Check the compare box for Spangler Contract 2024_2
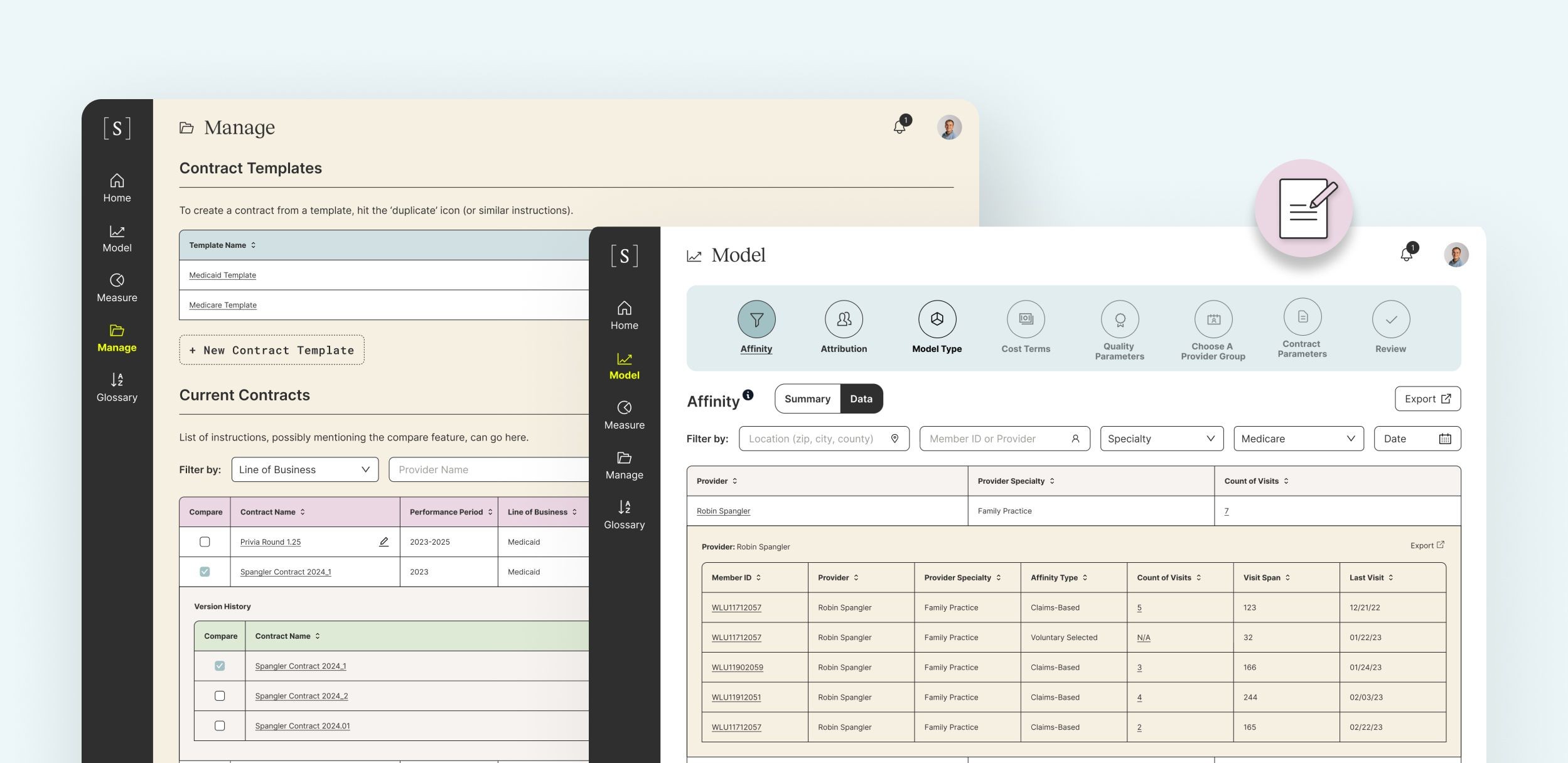 click(220, 696)
